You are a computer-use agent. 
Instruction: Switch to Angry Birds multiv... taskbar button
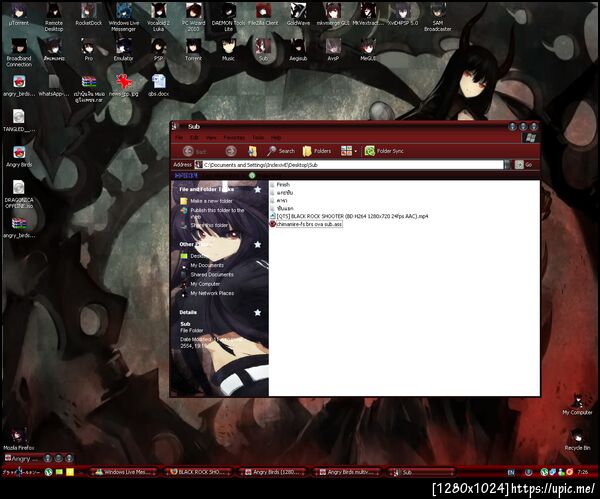point(349,472)
